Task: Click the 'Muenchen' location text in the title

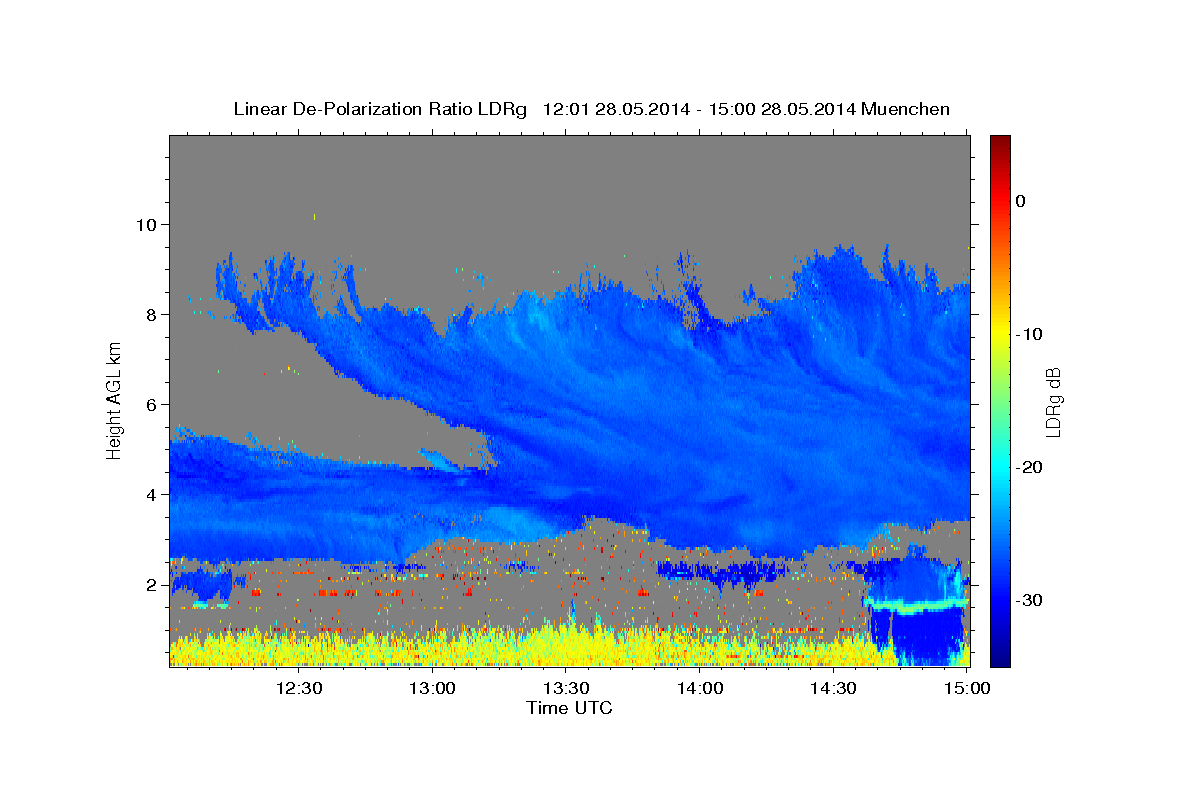Action: pyautogui.click(x=906, y=109)
